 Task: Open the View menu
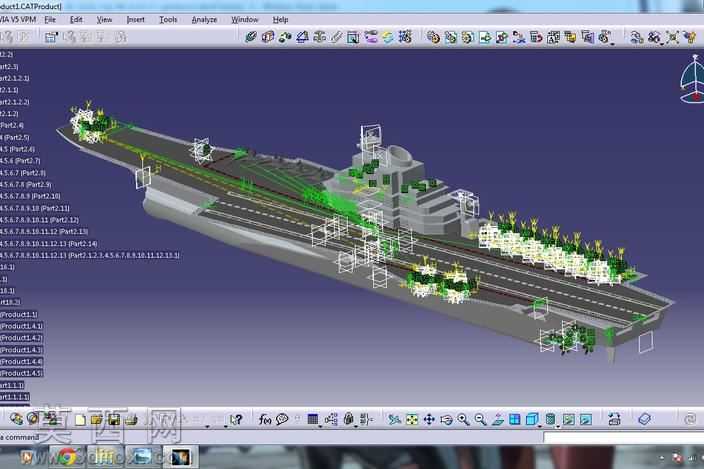(x=104, y=20)
